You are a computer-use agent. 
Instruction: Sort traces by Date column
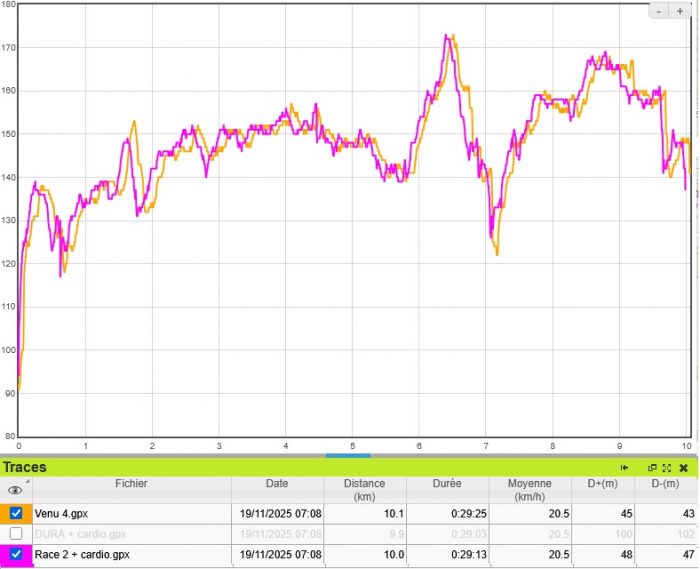pyautogui.click(x=277, y=484)
